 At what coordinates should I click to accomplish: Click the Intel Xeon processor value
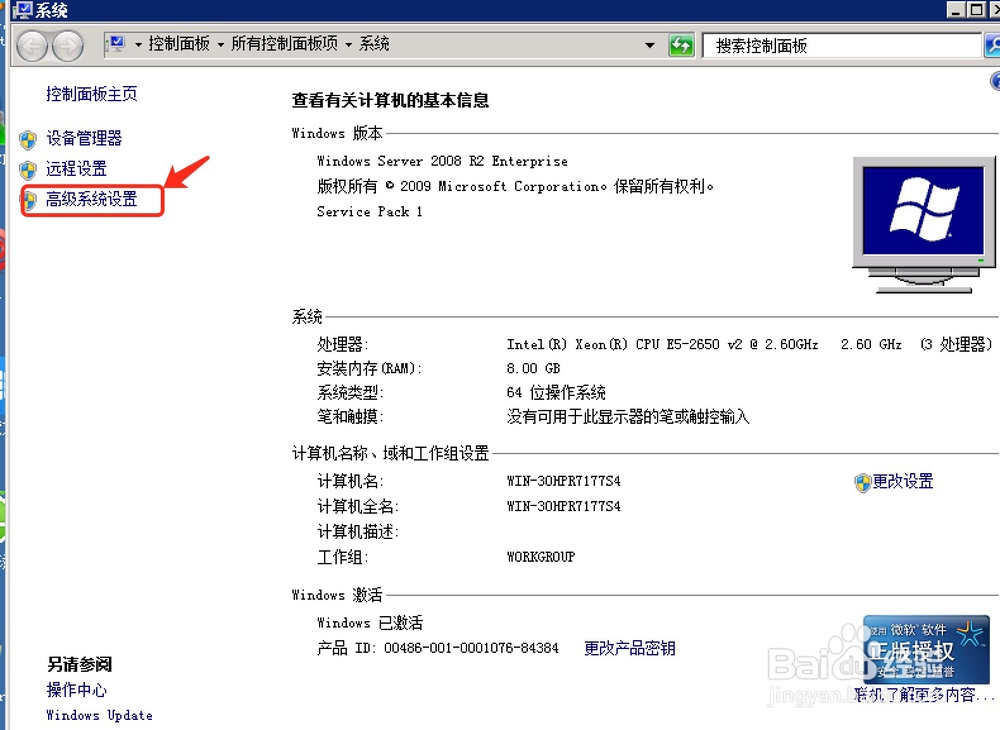pyautogui.click(x=749, y=345)
